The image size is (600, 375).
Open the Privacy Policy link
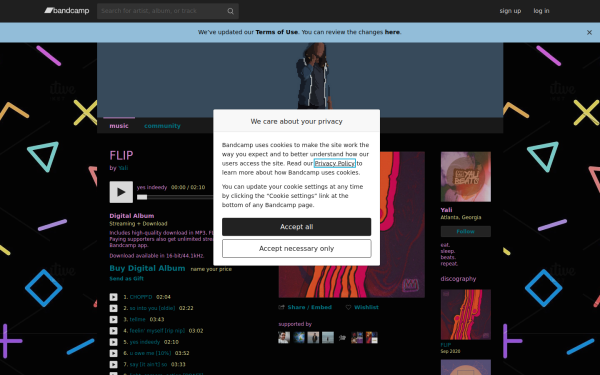pos(335,163)
